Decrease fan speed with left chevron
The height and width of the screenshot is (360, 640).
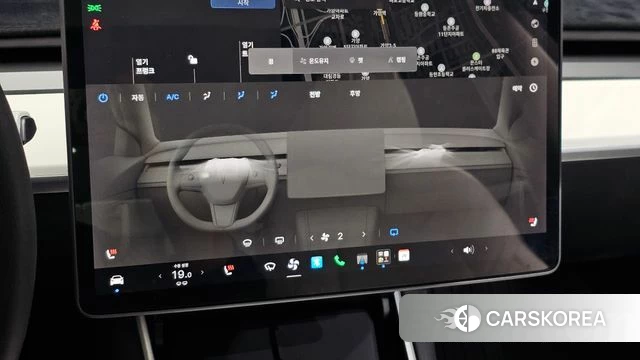click(312, 238)
